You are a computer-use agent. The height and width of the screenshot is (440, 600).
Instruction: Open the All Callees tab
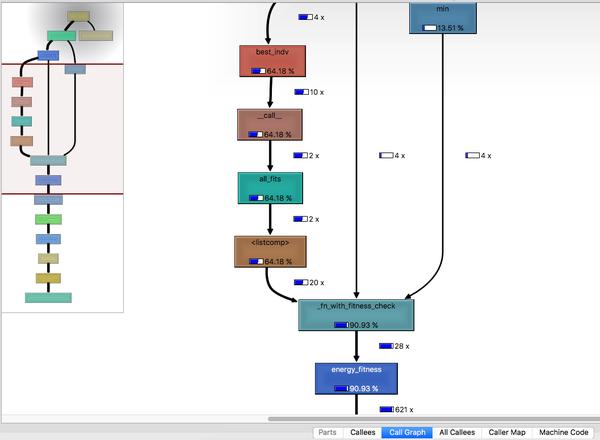pyautogui.click(x=457, y=432)
